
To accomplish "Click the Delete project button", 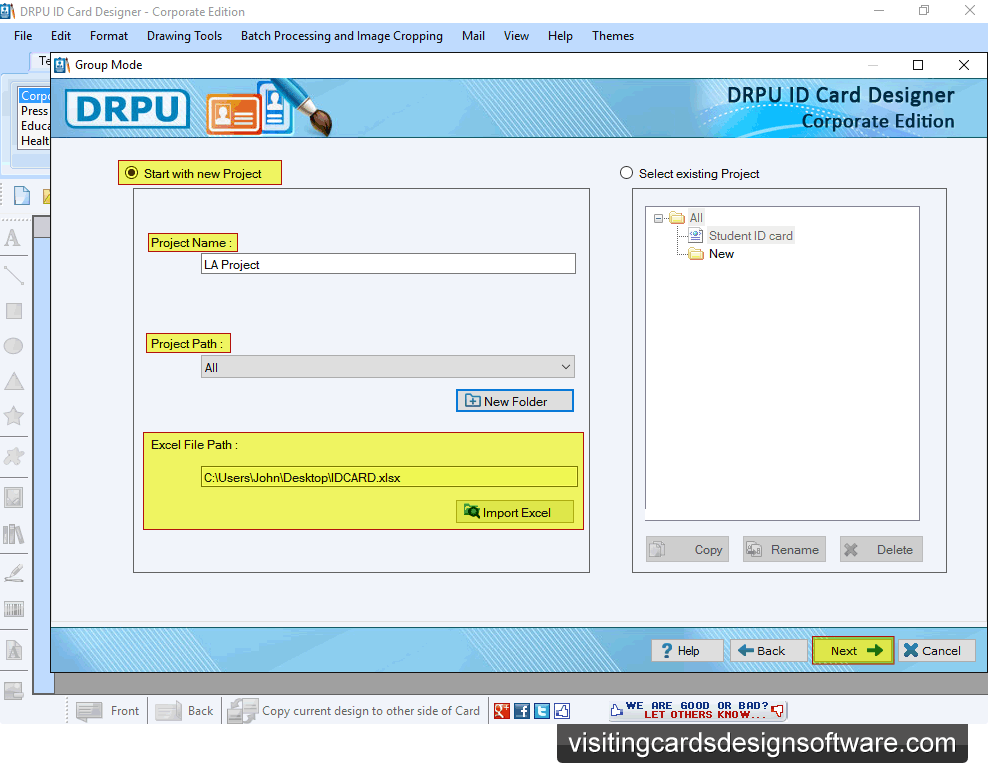I will tap(882, 549).
